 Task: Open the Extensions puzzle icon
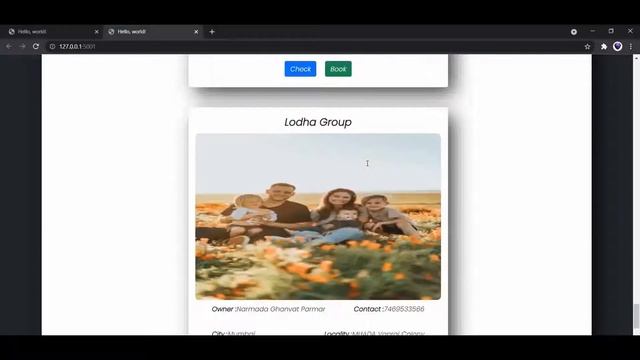(x=604, y=47)
